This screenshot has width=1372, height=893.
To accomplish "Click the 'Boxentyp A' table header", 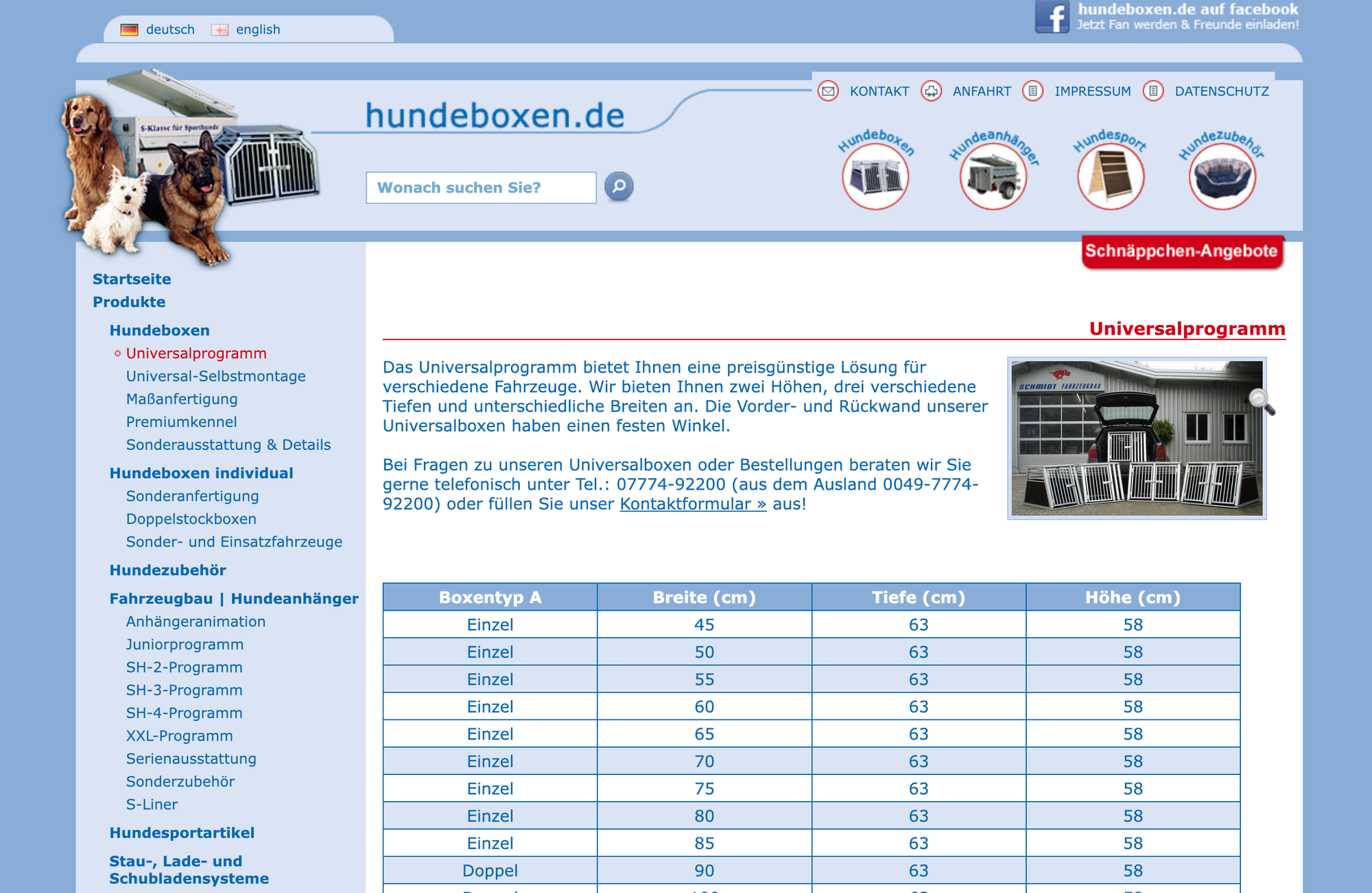I will 490,597.
